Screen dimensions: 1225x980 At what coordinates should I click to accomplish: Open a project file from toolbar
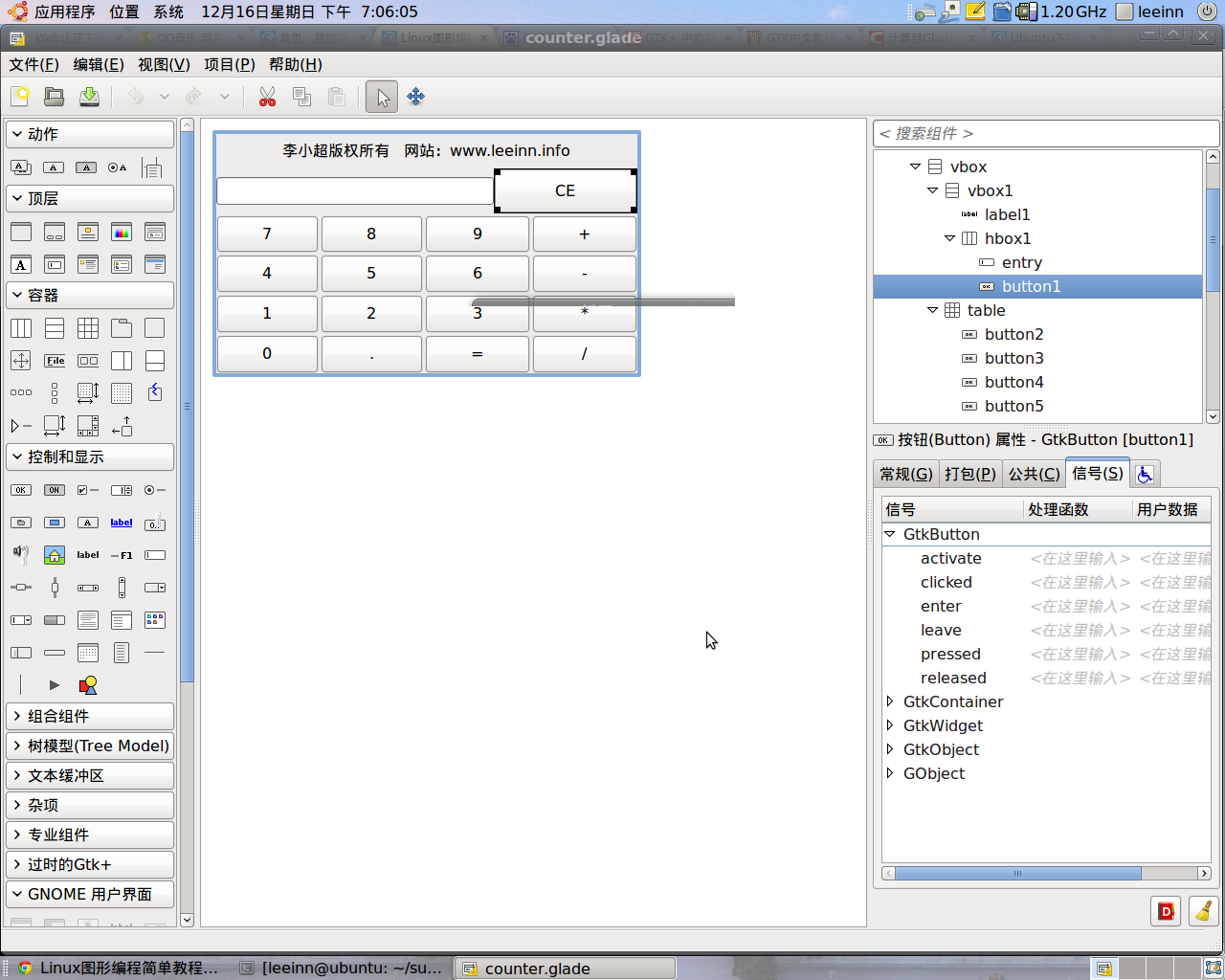click(55, 97)
